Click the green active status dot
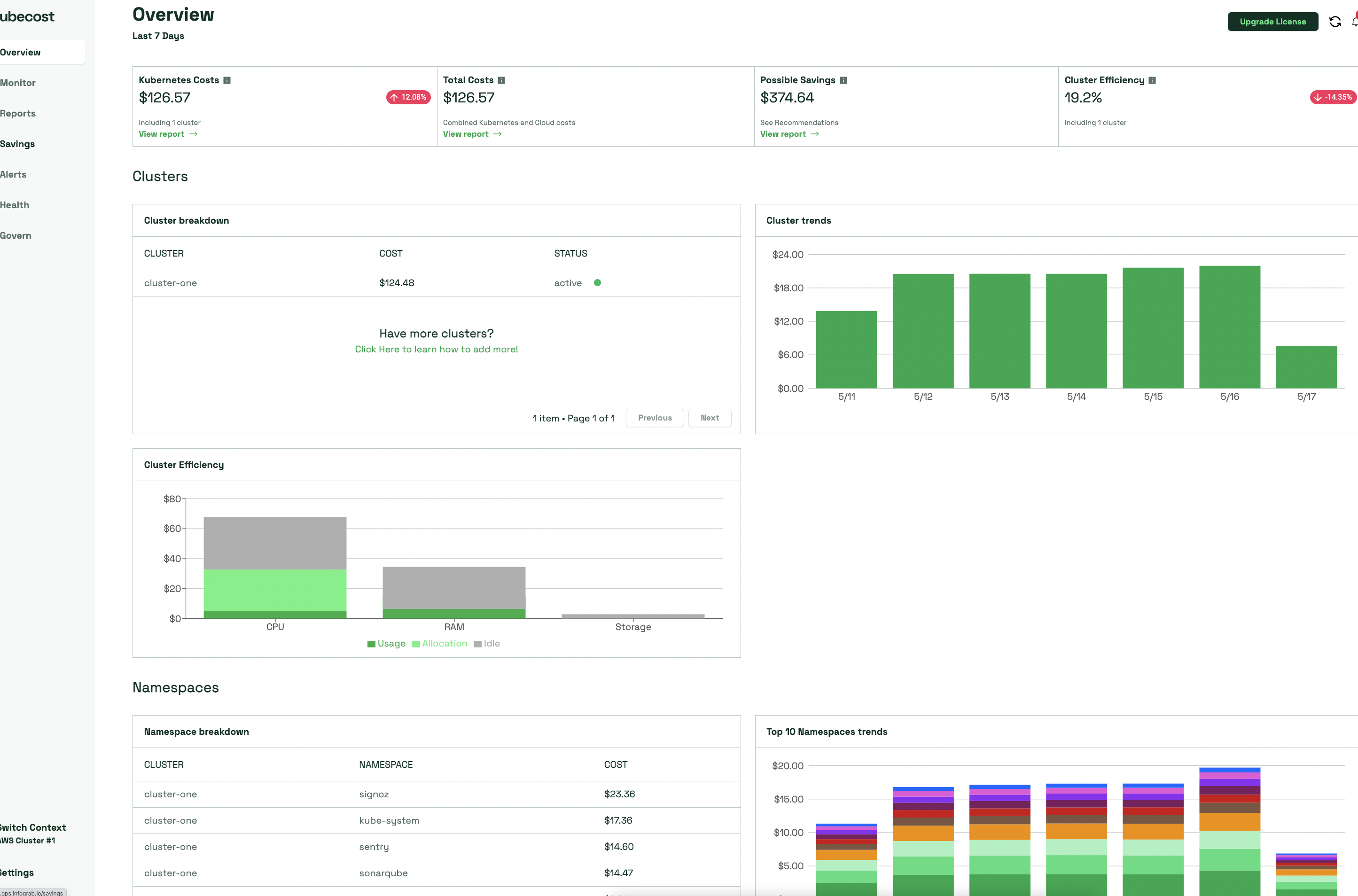The image size is (1358, 896). pos(597,283)
